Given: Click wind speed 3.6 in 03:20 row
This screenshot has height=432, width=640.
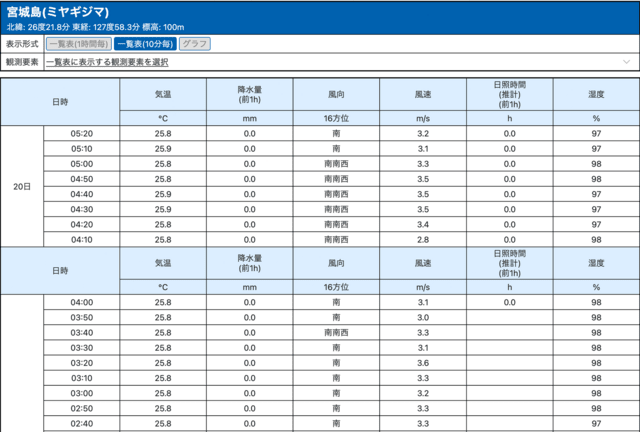Looking at the screenshot, I should [423, 363].
